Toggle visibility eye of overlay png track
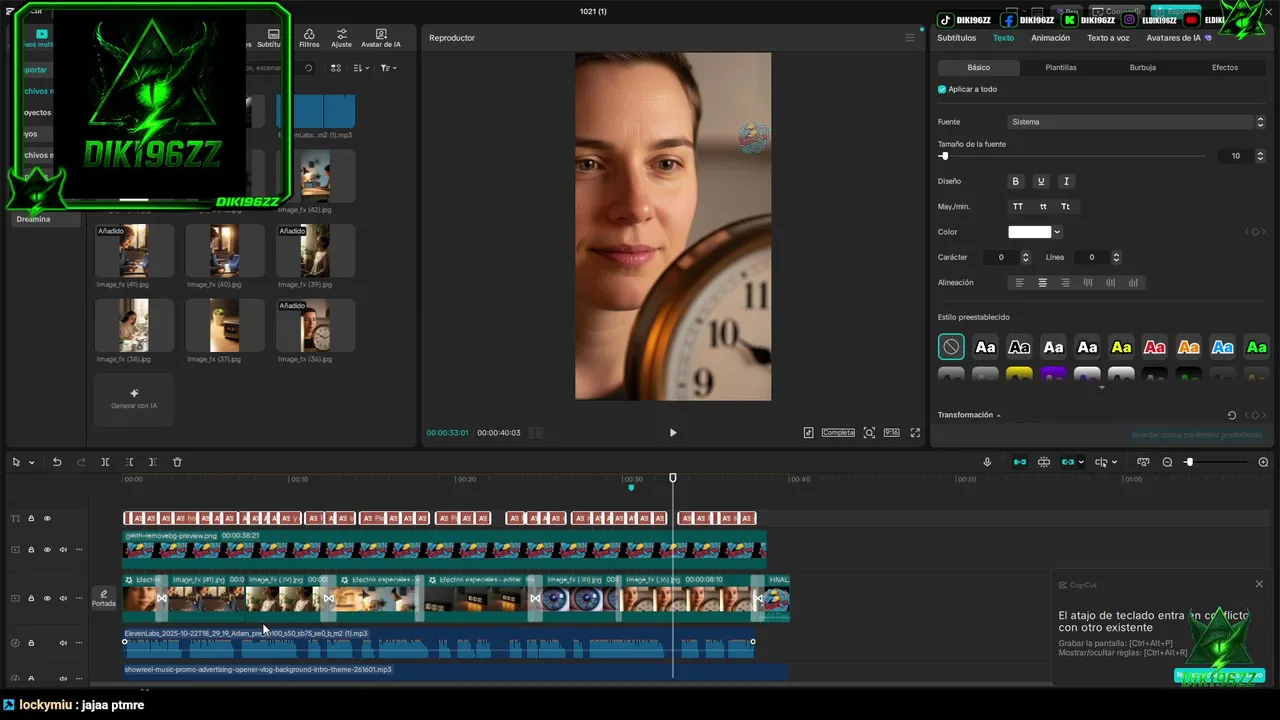This screenshot has height=720, width=1280. point(47,549)
